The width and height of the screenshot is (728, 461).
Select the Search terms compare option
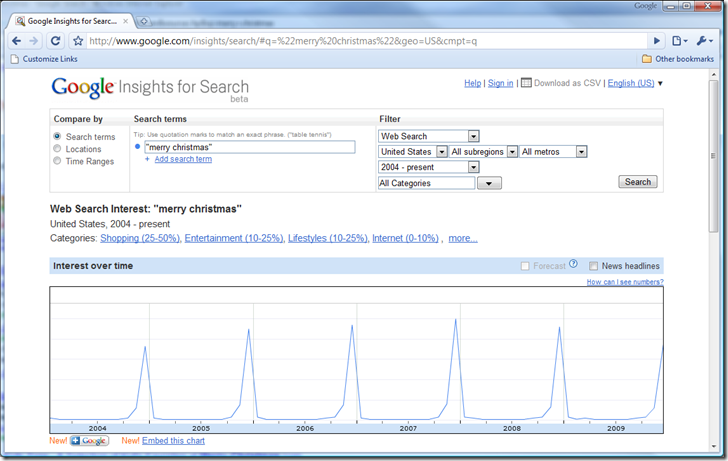tap(57, 136)
